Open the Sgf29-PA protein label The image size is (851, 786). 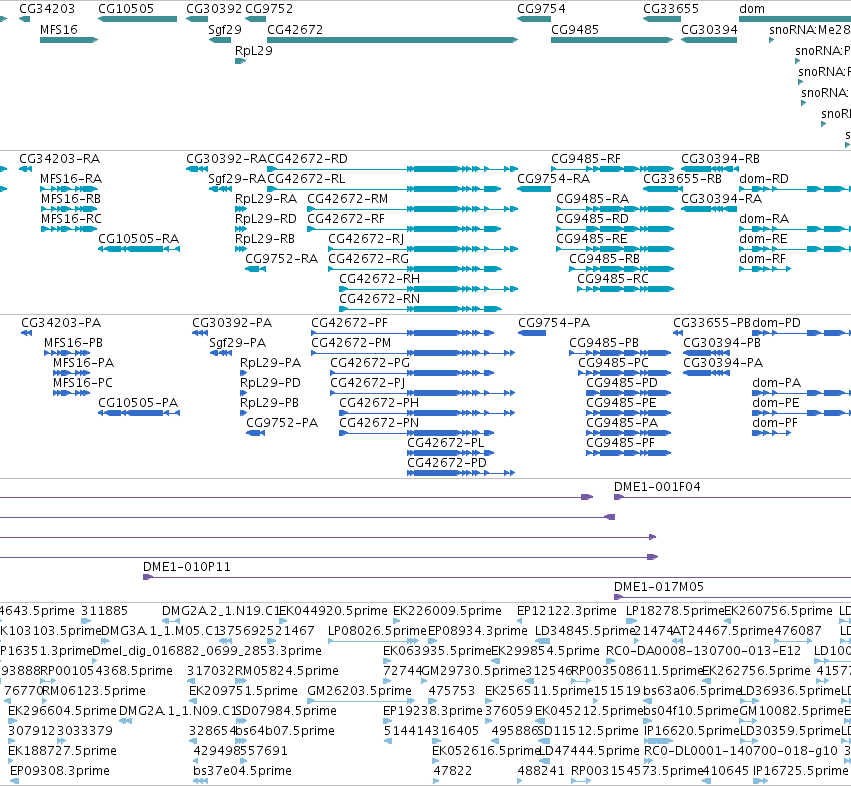pyautogui.click(x=238, y=343)
